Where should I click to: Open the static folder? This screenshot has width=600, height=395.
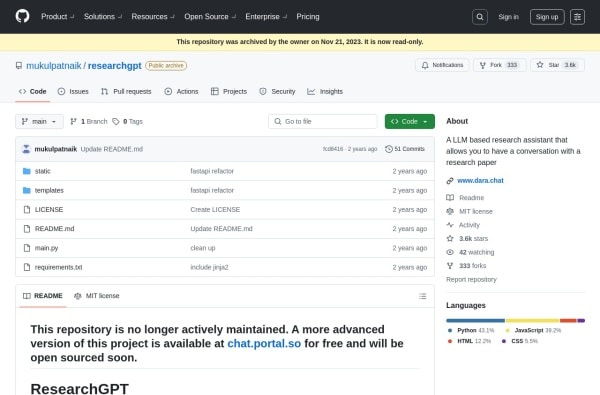42,171
